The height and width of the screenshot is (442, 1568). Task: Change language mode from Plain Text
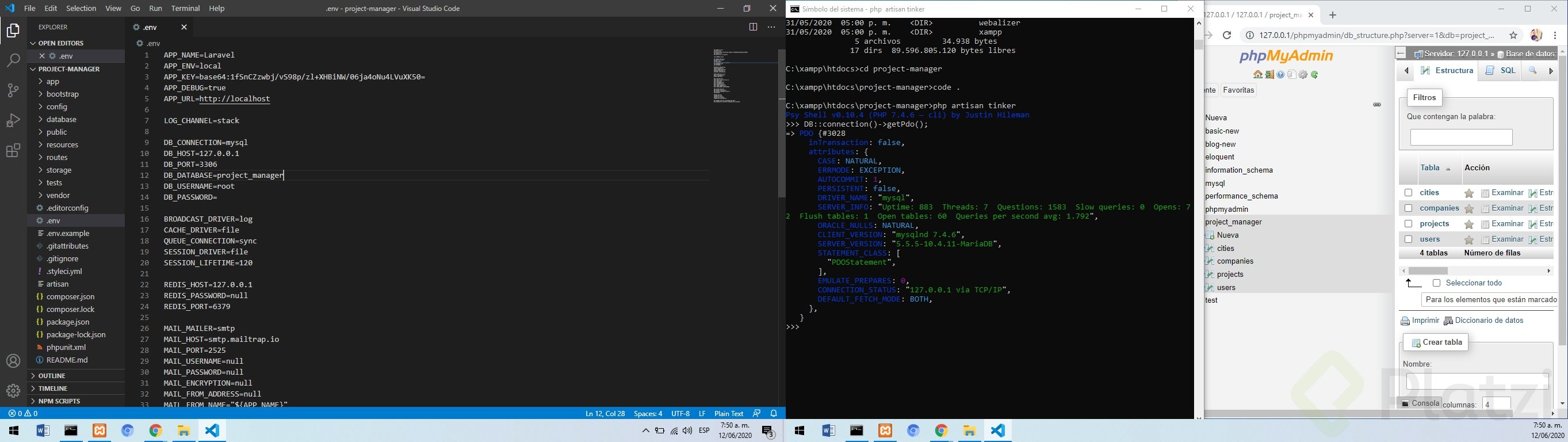(729, 413)
